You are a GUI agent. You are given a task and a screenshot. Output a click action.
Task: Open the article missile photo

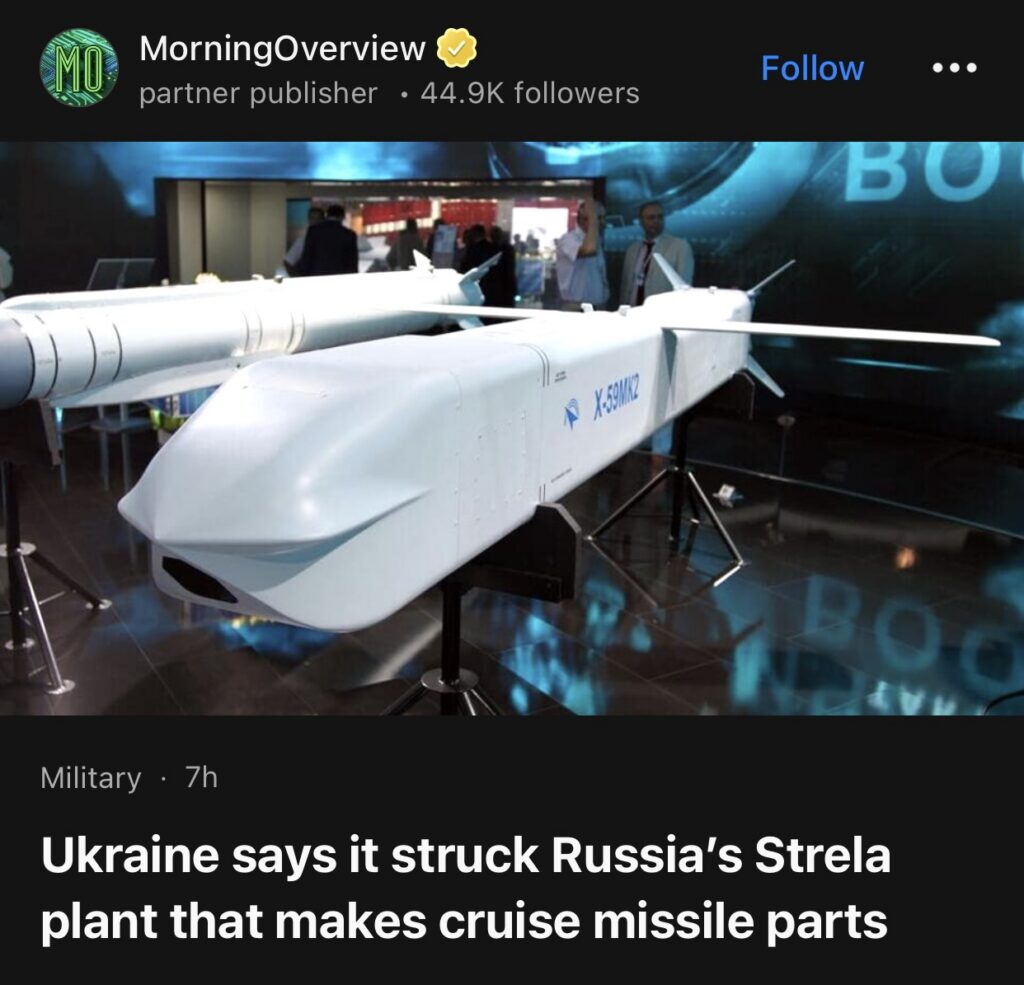click(512, 428)
